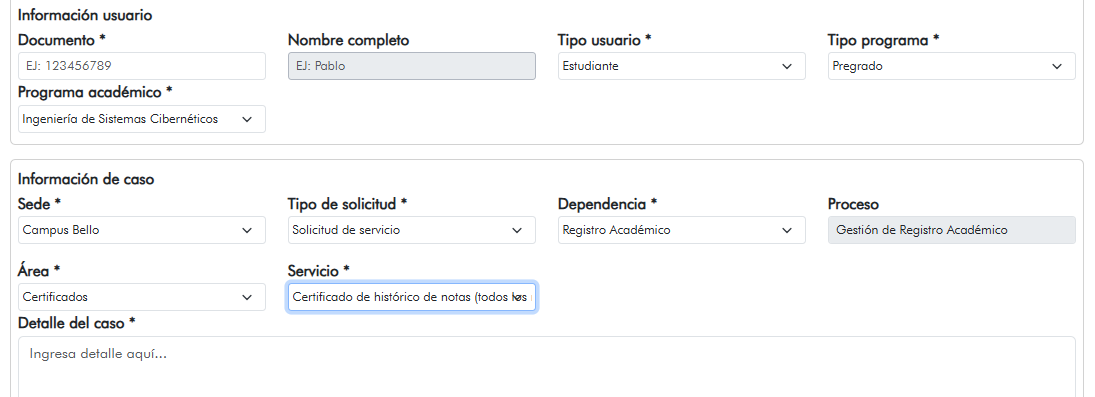This screenshot has width=1095, height=397.
Task: Click the chevron arrow beside Campus Bello
Action: 247,230
